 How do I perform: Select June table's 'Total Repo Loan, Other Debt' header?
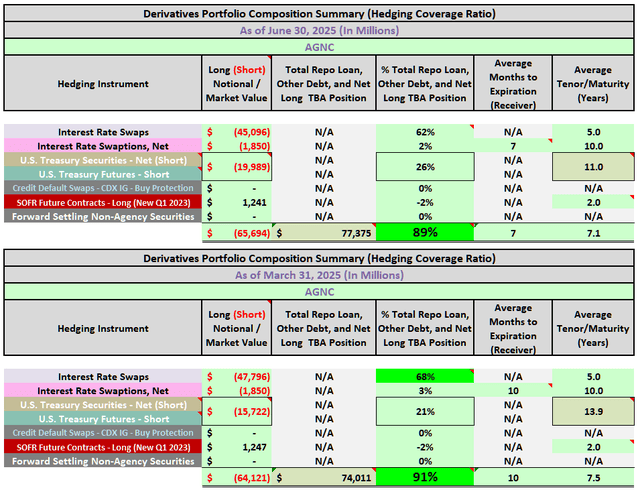click(x=324, y=83)
